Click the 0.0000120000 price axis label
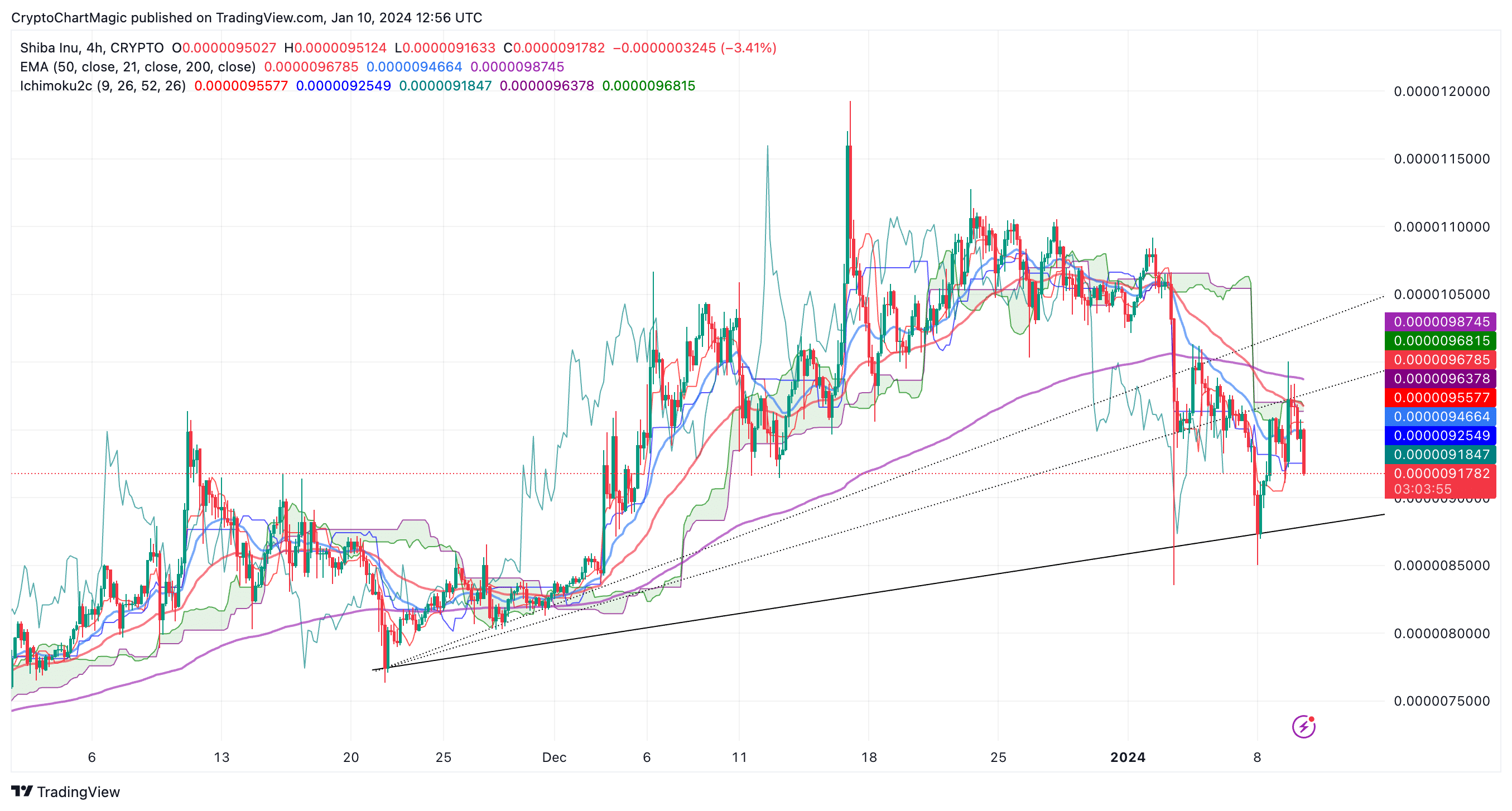 (1442, 91)
